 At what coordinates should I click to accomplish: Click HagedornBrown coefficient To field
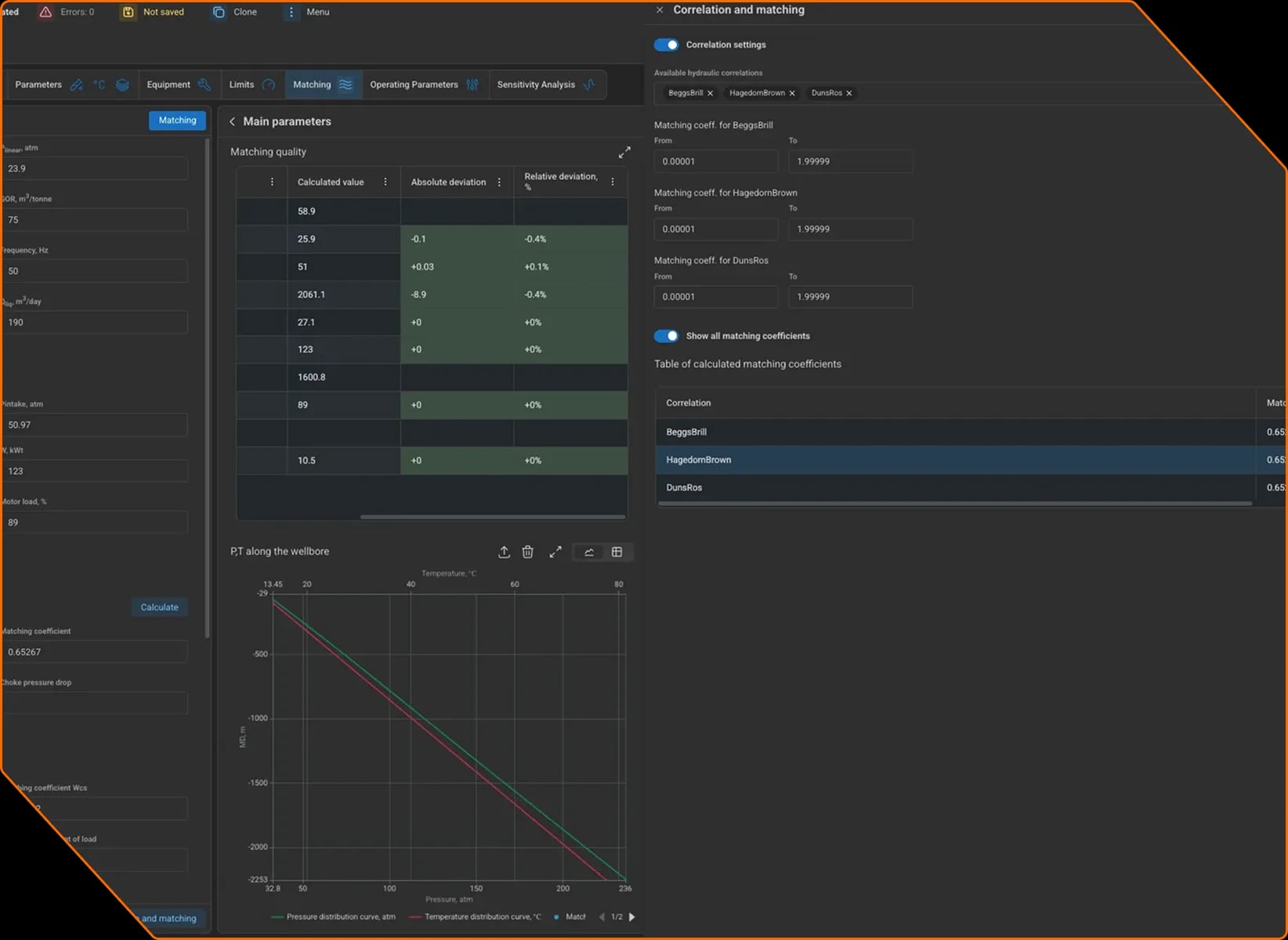point(851,229)
